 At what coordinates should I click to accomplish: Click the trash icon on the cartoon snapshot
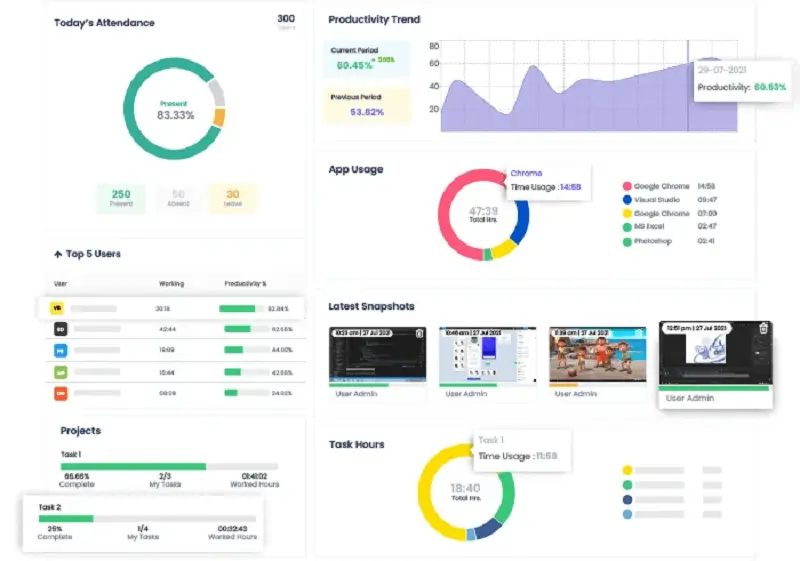coord(640,333)
